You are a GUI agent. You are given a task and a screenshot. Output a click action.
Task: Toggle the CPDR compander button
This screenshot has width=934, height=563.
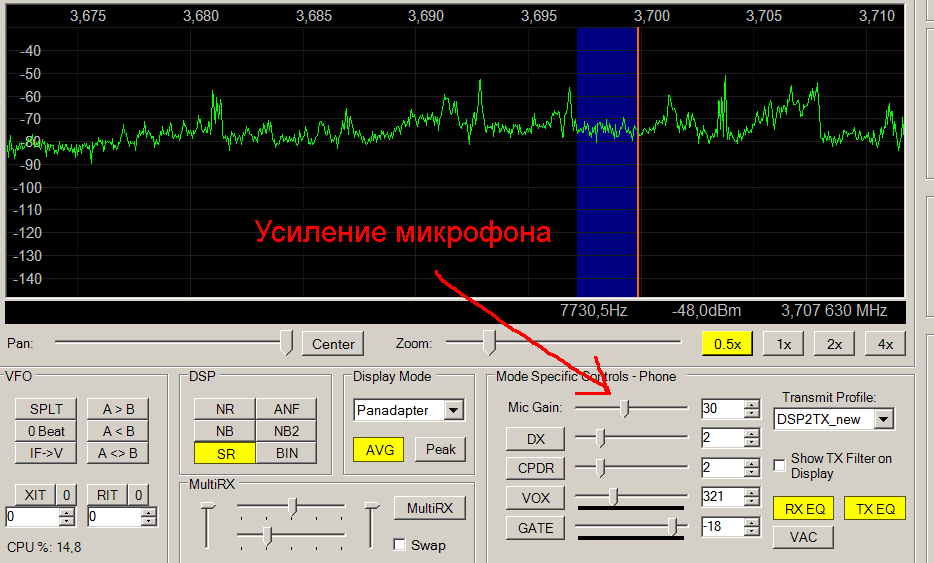(535, 468)
